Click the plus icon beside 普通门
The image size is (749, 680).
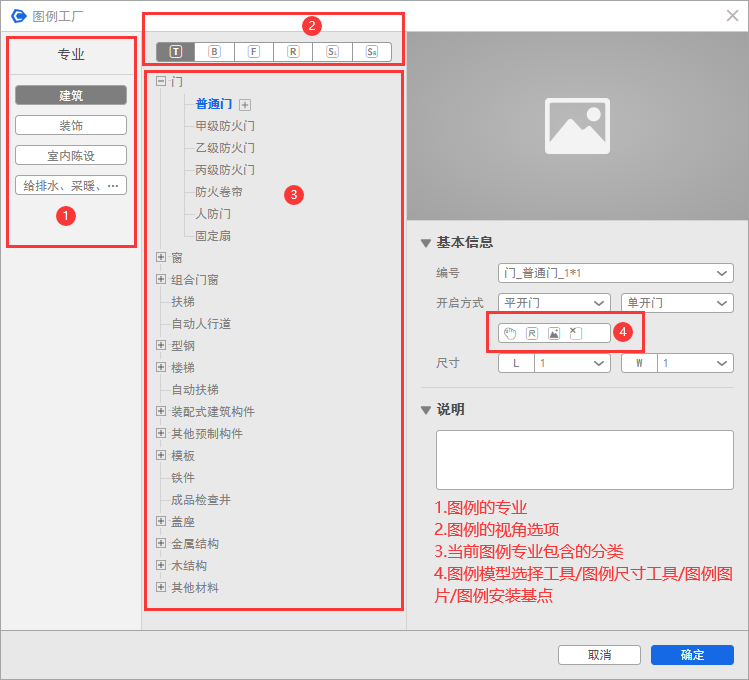click(x=245, y=104)
